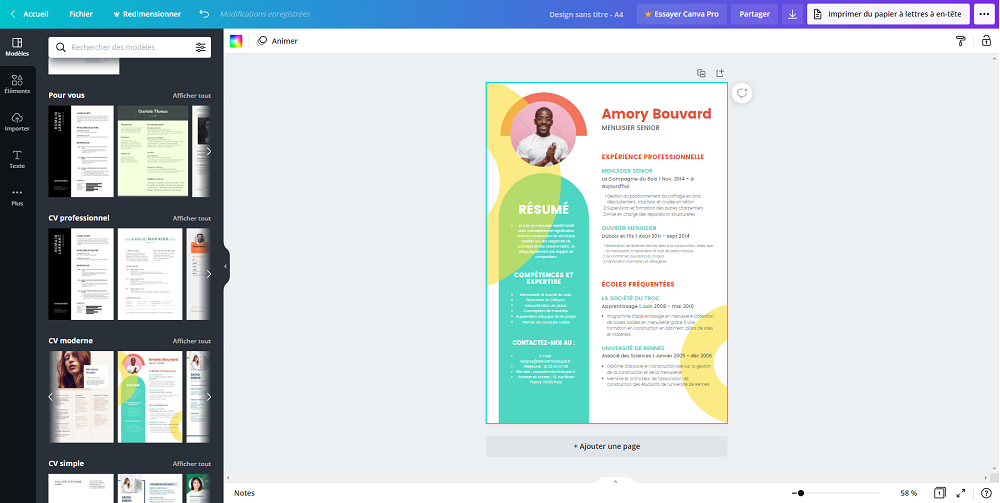Collapse the side panel with arrow tab
The height and width of the screenshot is (503, 1000).
pos(226,266)
